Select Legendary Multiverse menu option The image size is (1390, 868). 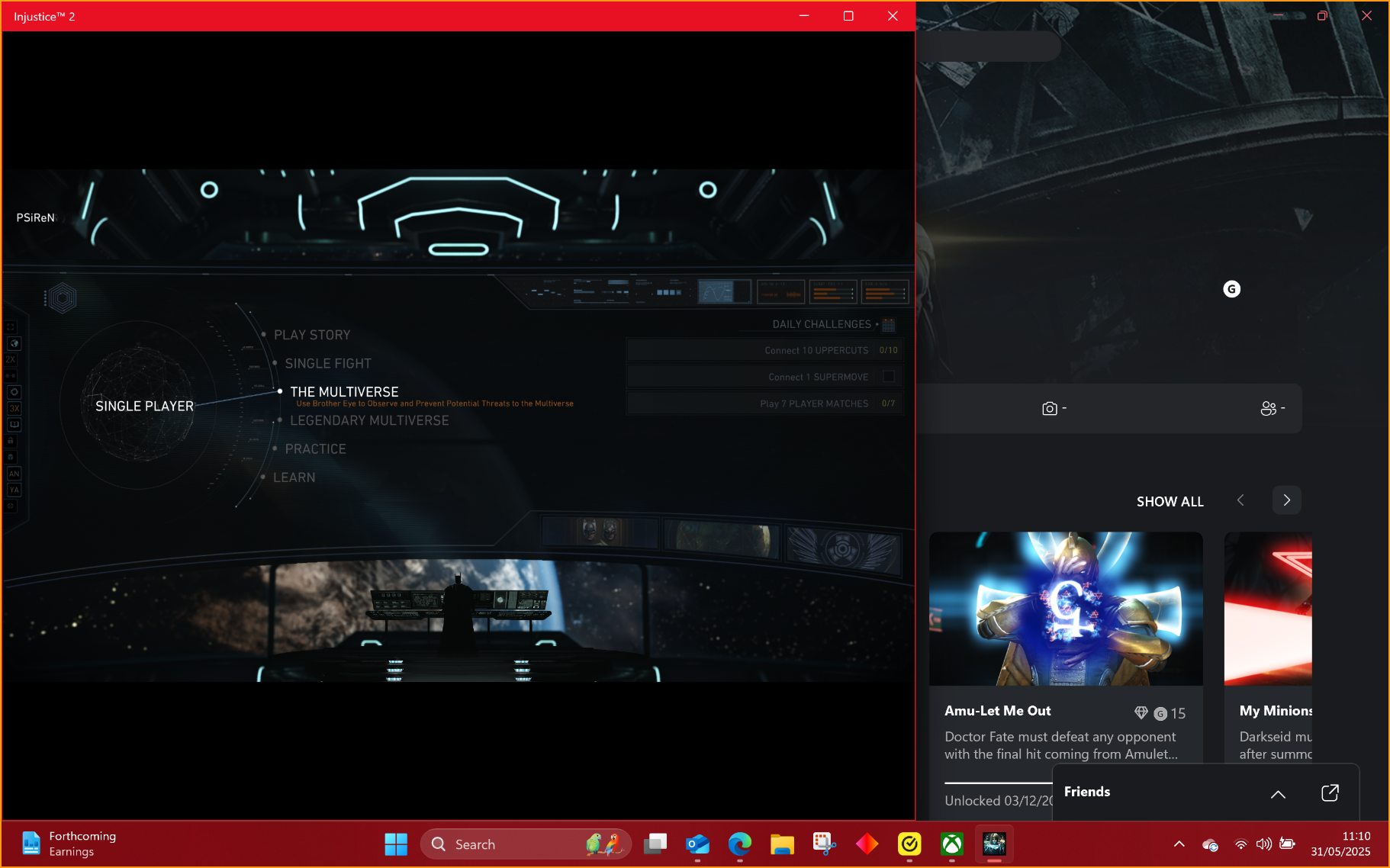pos(369,421)
